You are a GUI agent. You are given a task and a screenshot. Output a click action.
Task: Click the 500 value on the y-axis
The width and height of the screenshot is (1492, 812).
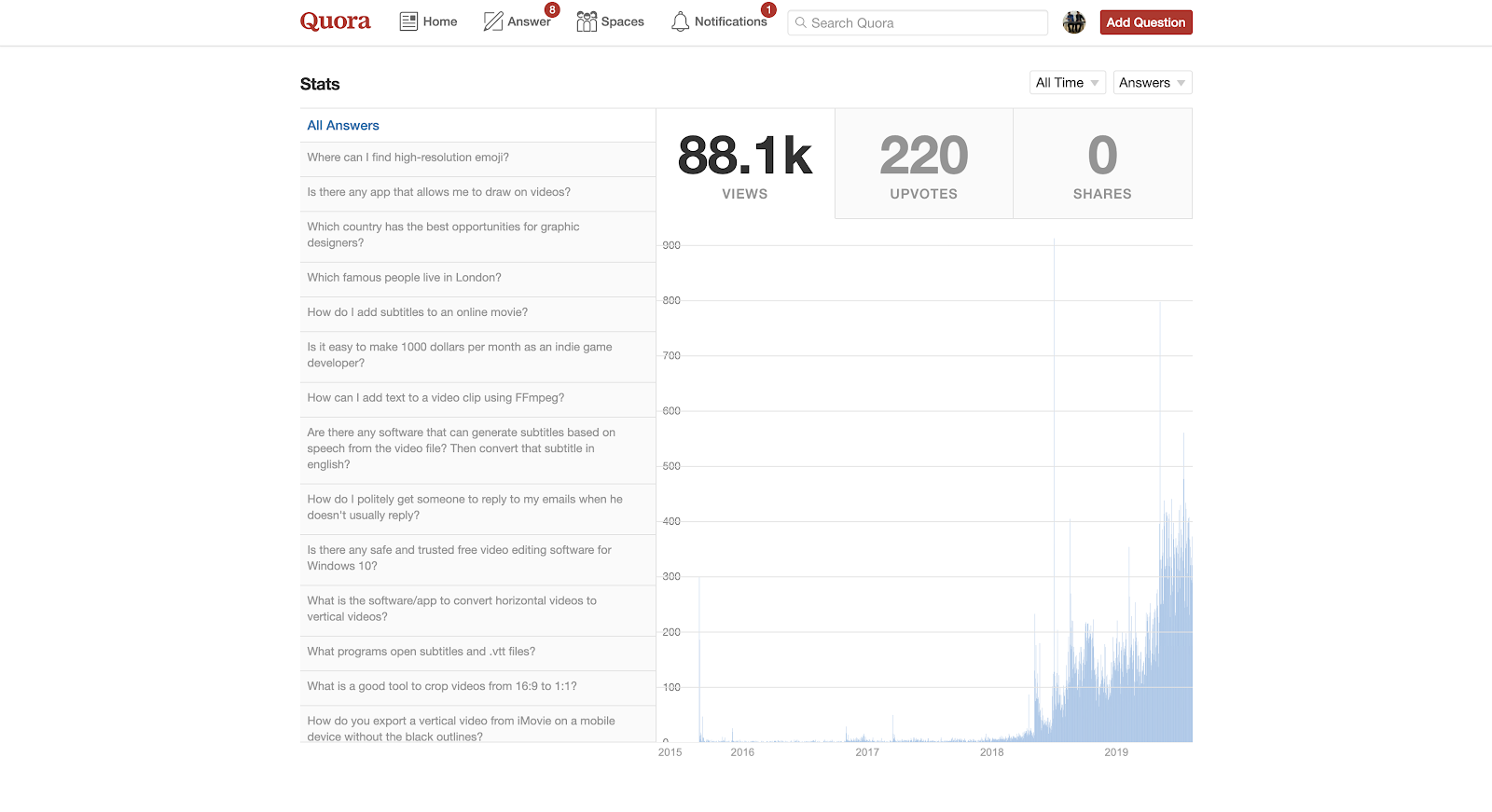coord(671,466)
